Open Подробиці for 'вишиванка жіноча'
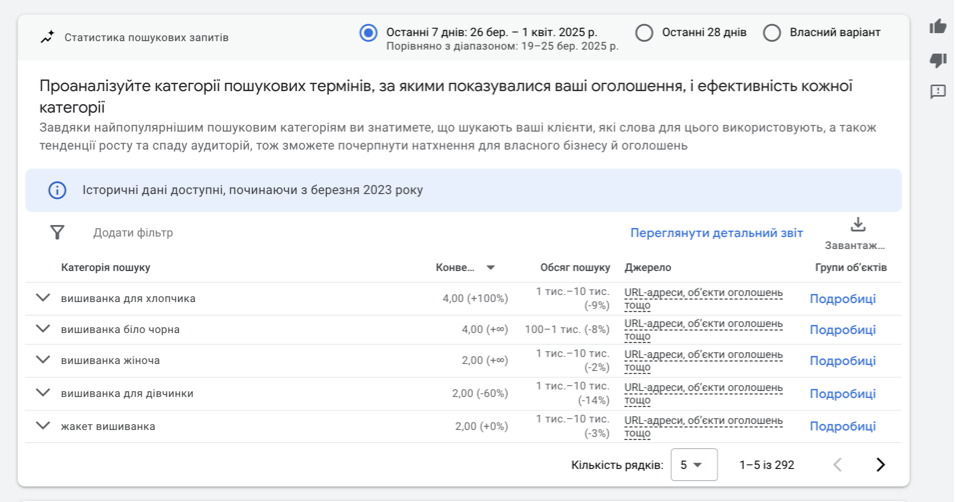The image size is (955, 502). [x=842, y=361]
